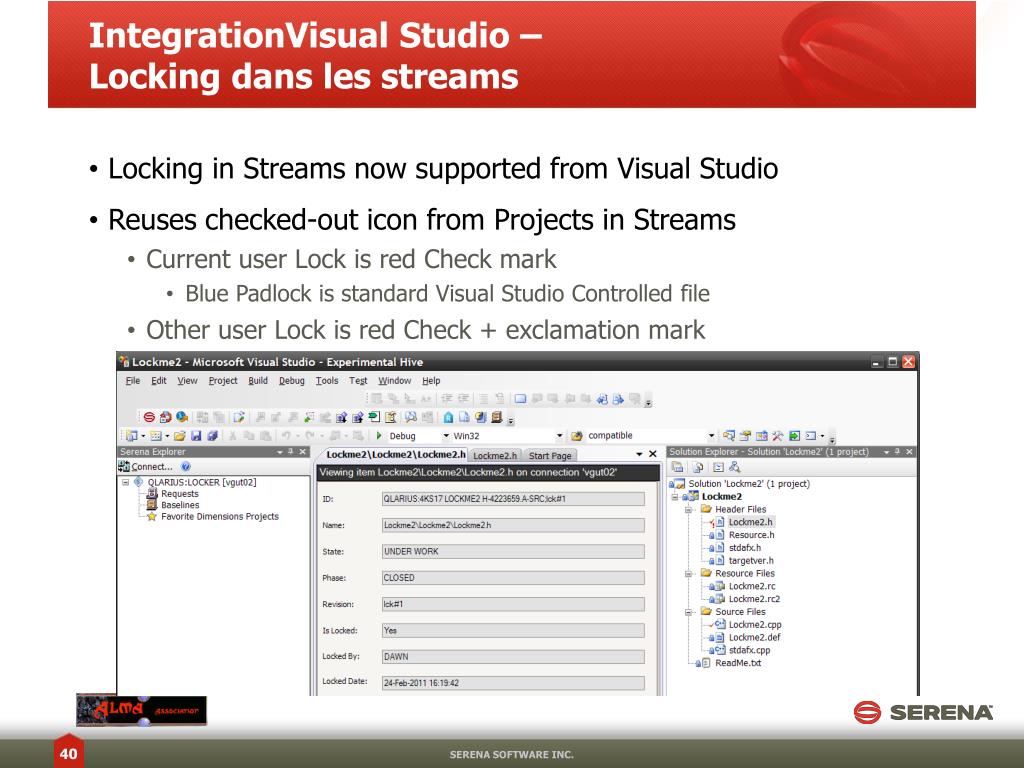Click the View Class Diagram icon
Viewport: 1024px width, 768px height.
(735, 467)
